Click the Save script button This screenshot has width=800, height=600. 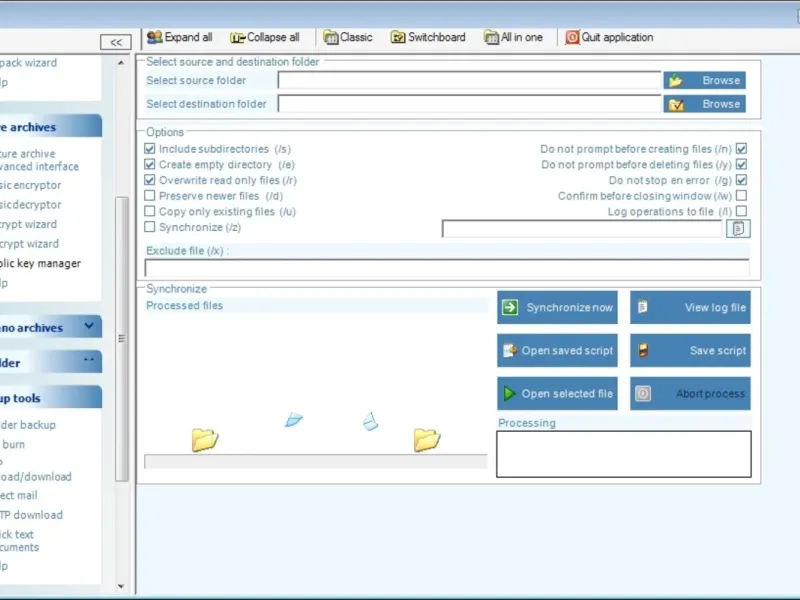click(x=690, y=351)
